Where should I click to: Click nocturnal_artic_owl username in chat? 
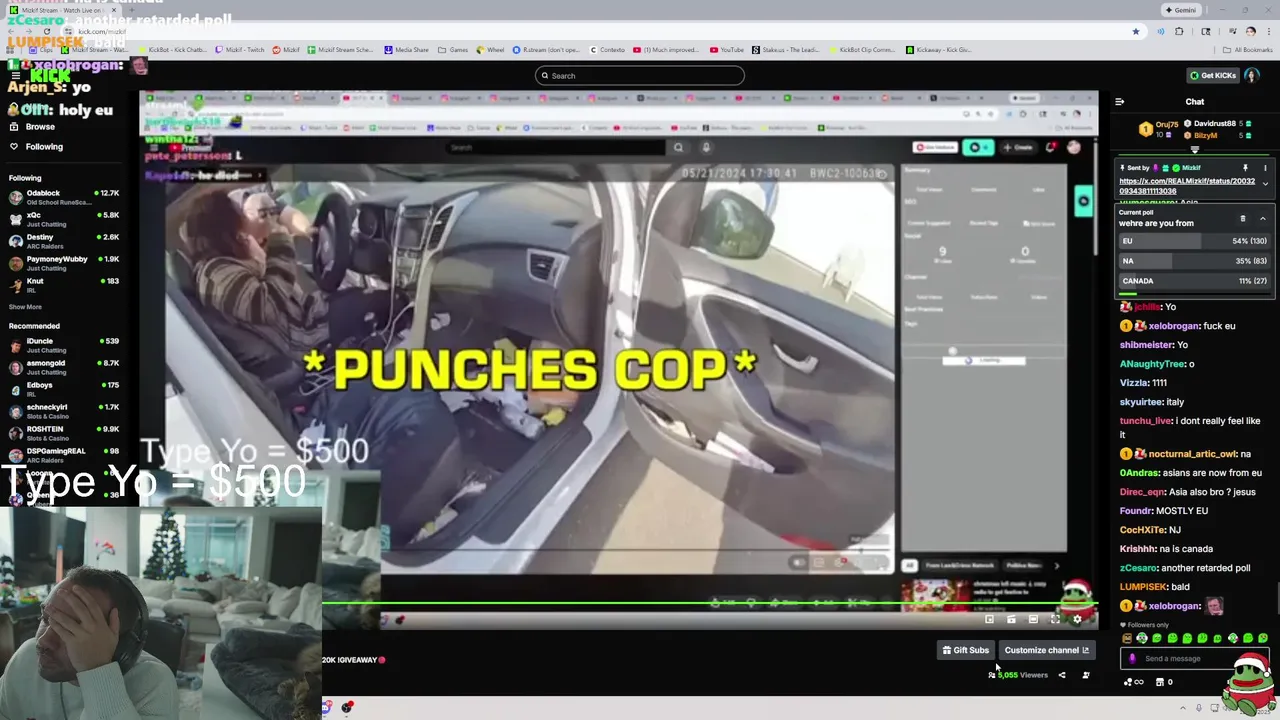click(x=1192, y=454)
